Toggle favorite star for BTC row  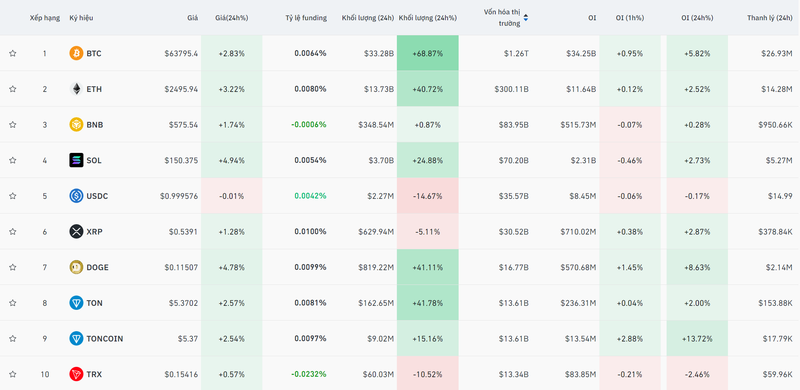coord(13,53)
